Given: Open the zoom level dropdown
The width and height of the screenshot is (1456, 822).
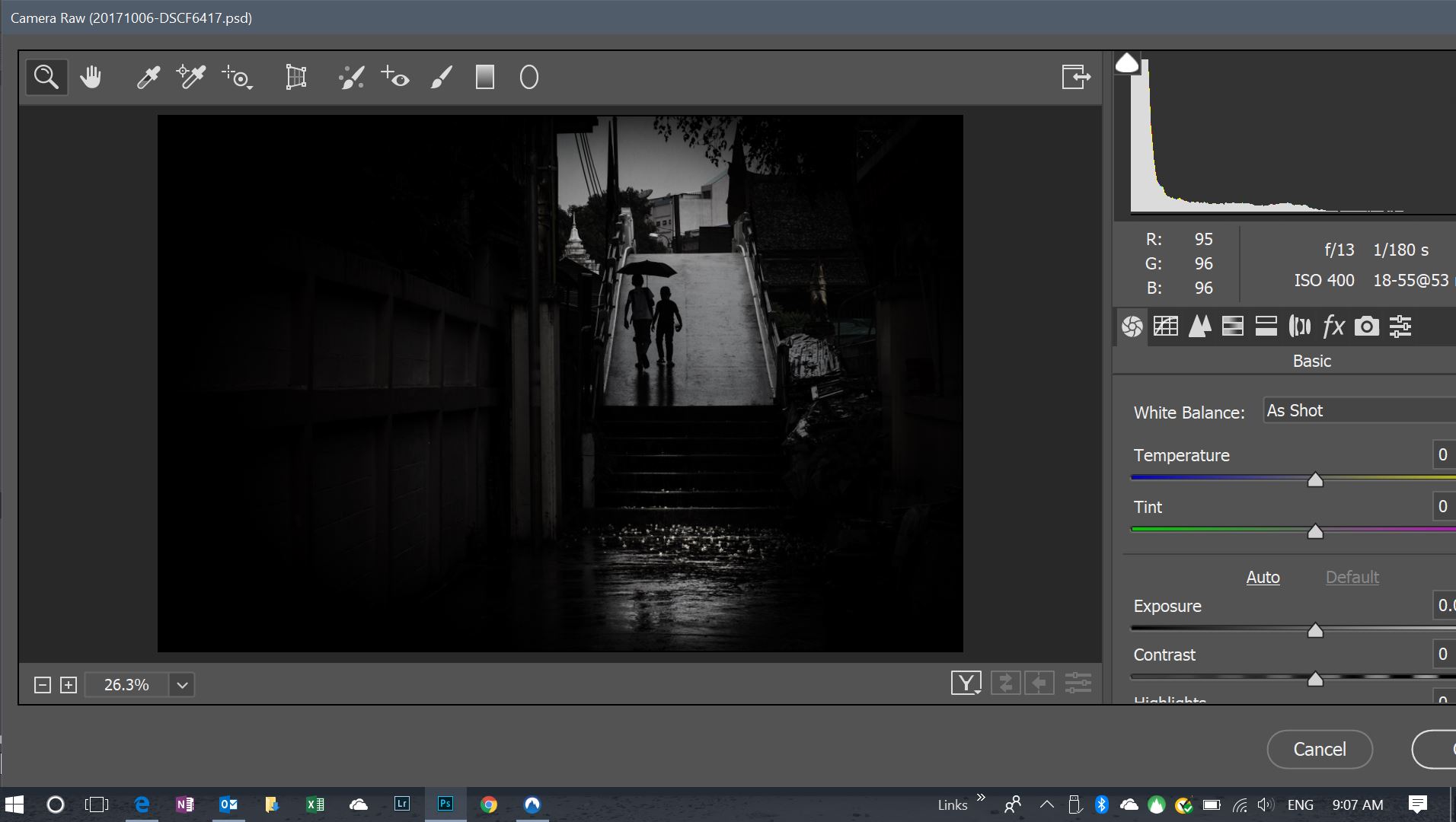Looking at the screenshot, I should [180, 684].
